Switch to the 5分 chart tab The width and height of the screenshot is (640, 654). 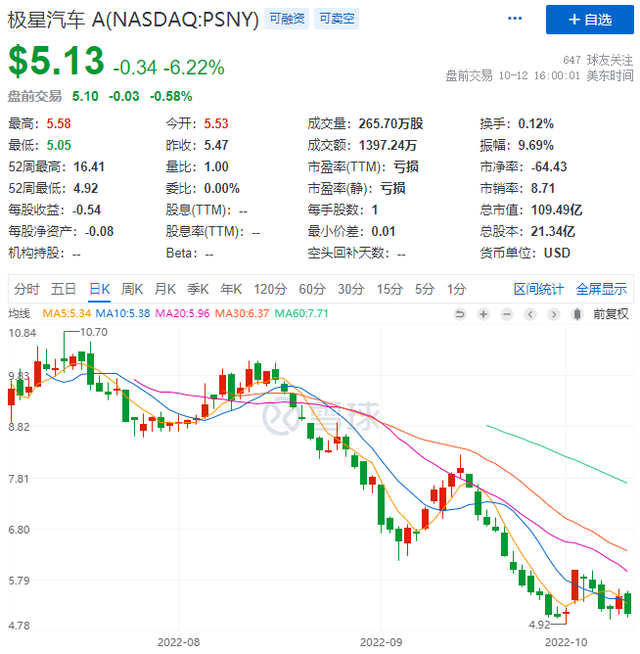[425, 289]
